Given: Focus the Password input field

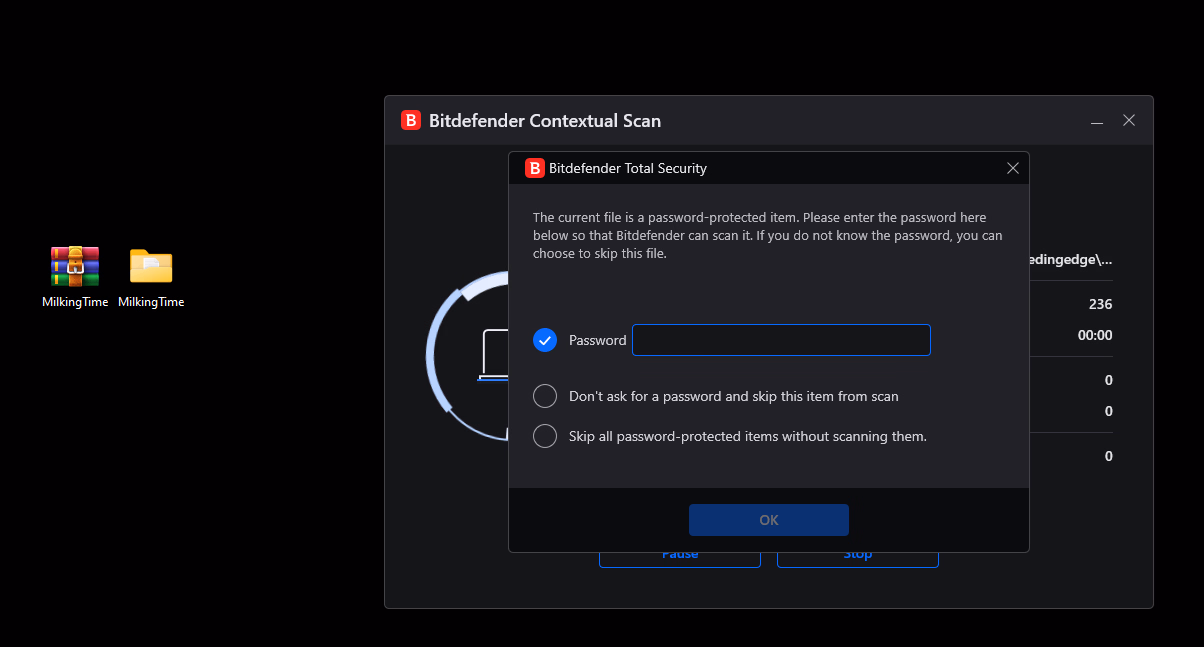Looking at the screenshot, I should click(781, 340).
